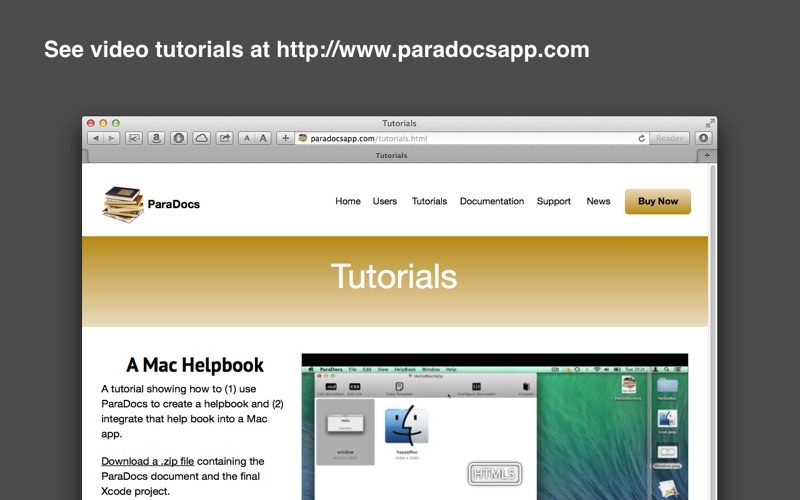Screen dimensions: 800x500
Task: Reload the page with the refresh icon
Action: pyautogui.click(x=641, y=138)
